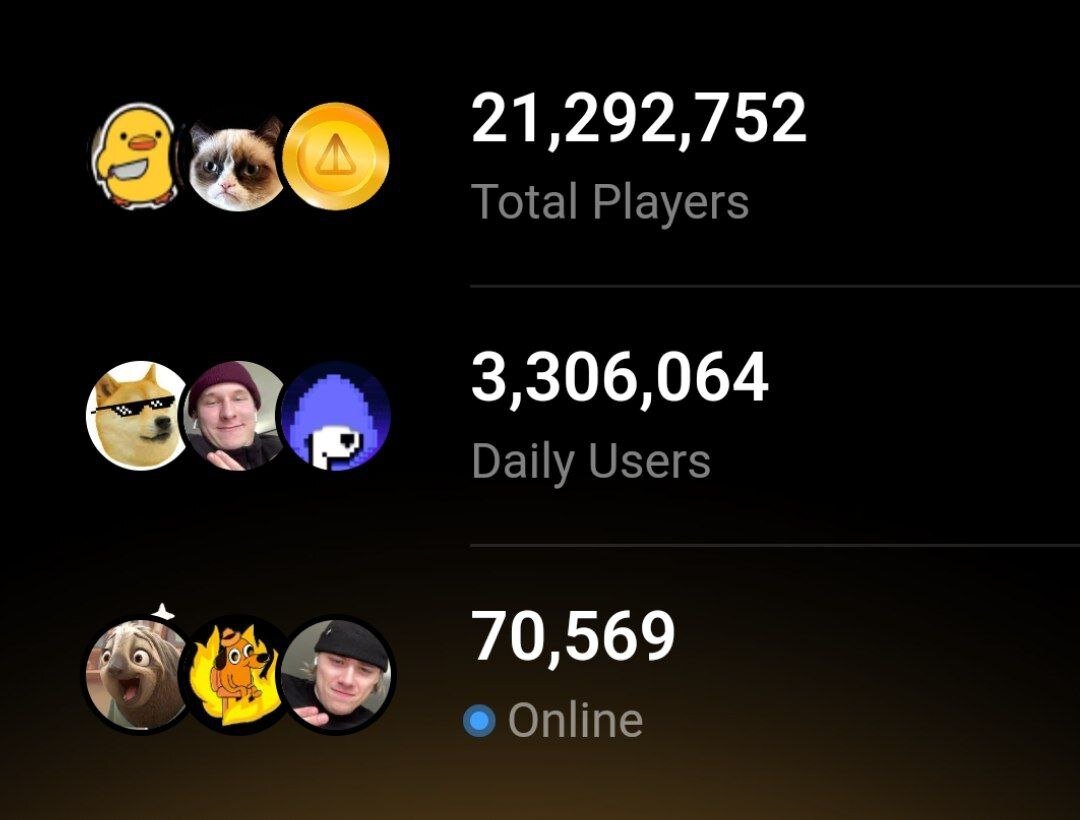Viewport: 1080px width, 820px height.
Task: Select the blue pixel hooded character avatar
Action: [336, 415]
